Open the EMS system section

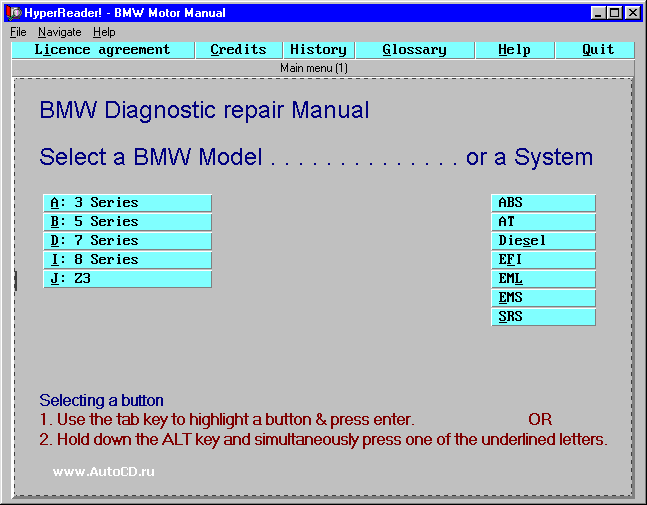coord(543,298)
